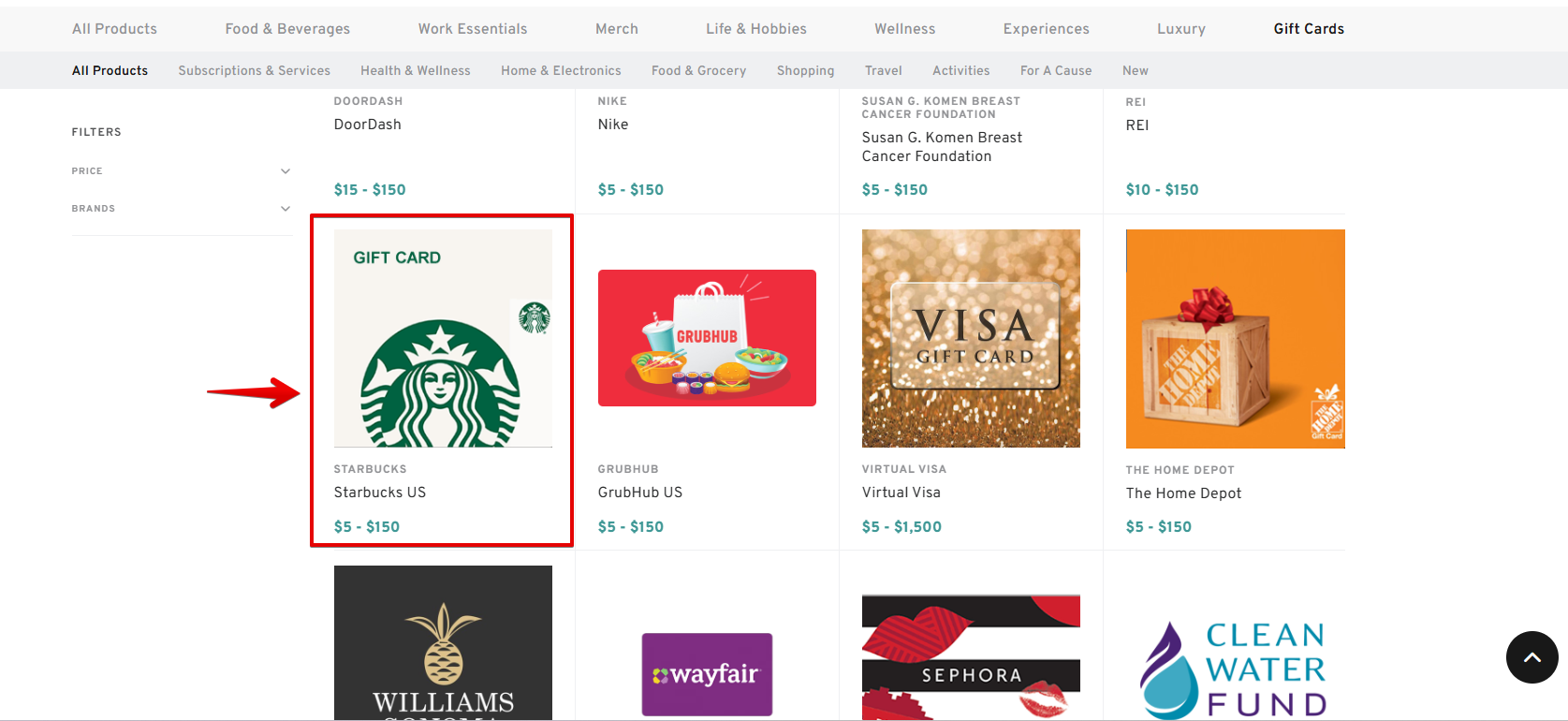Image resolution: width=1568 pixels, height=721 pixels.
Task: Open the For A Cause category
Action: [1055, 70]
